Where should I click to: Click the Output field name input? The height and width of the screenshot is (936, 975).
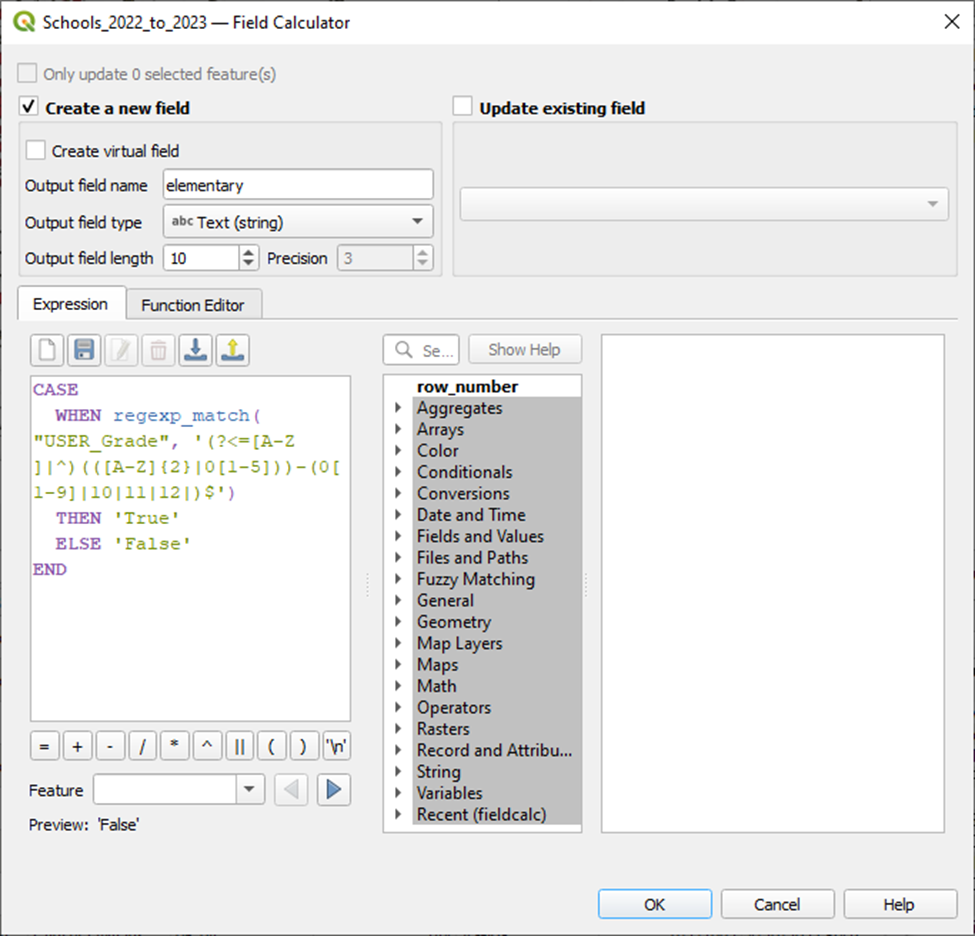(x=297, y=185)
